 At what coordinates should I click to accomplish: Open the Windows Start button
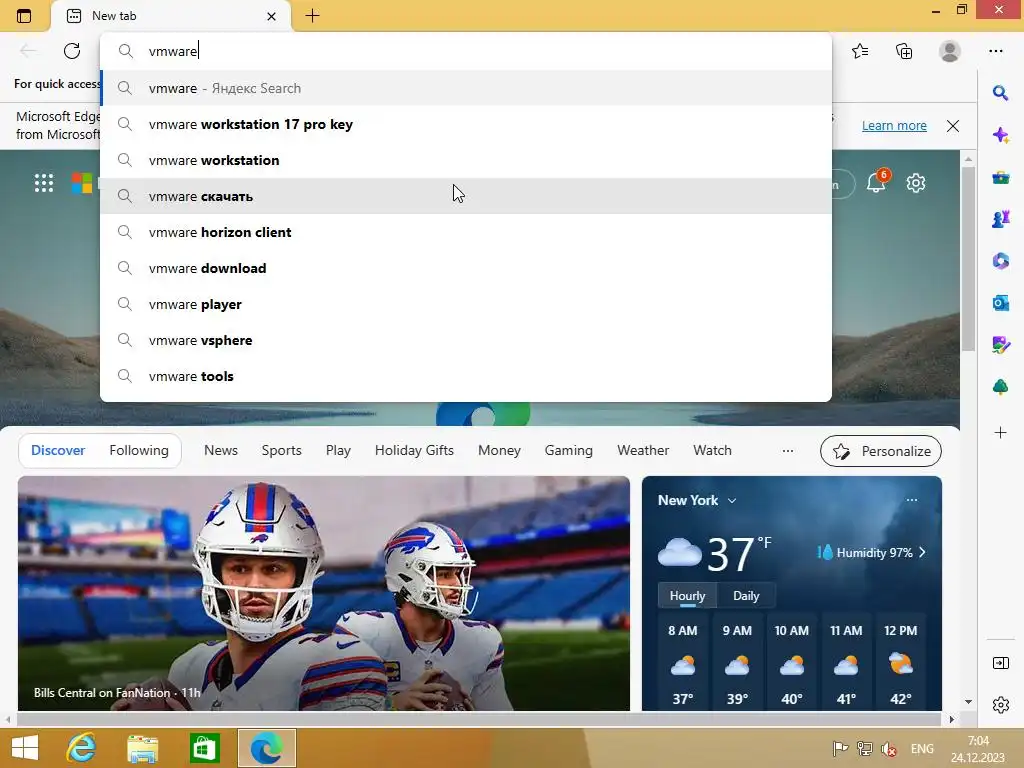click(x=25, y=748)
